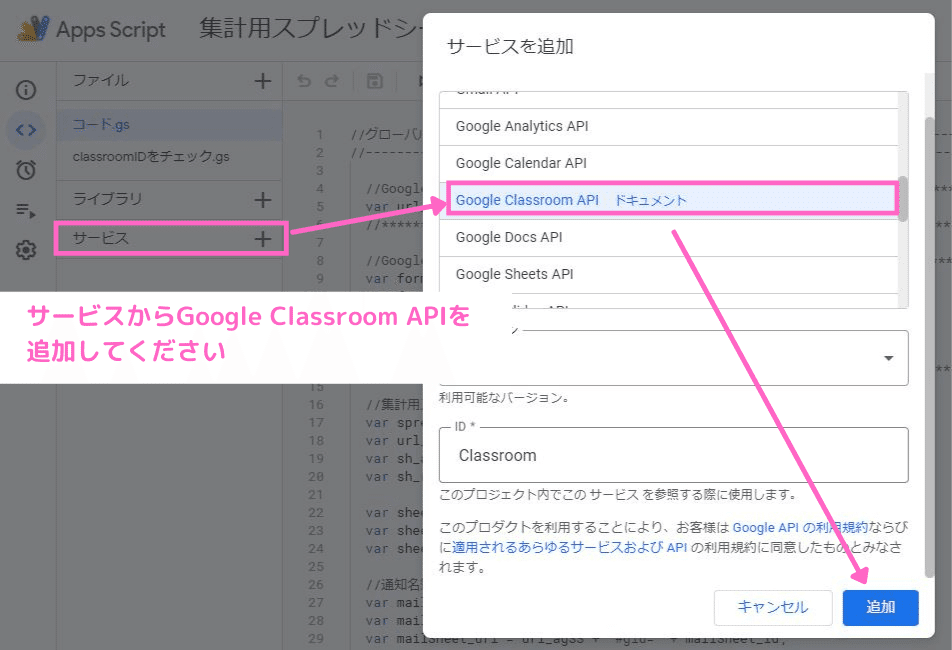This screenshot has width=952, height=650.
Task: Add a service with the plus icon
Action: click(262, 239)
